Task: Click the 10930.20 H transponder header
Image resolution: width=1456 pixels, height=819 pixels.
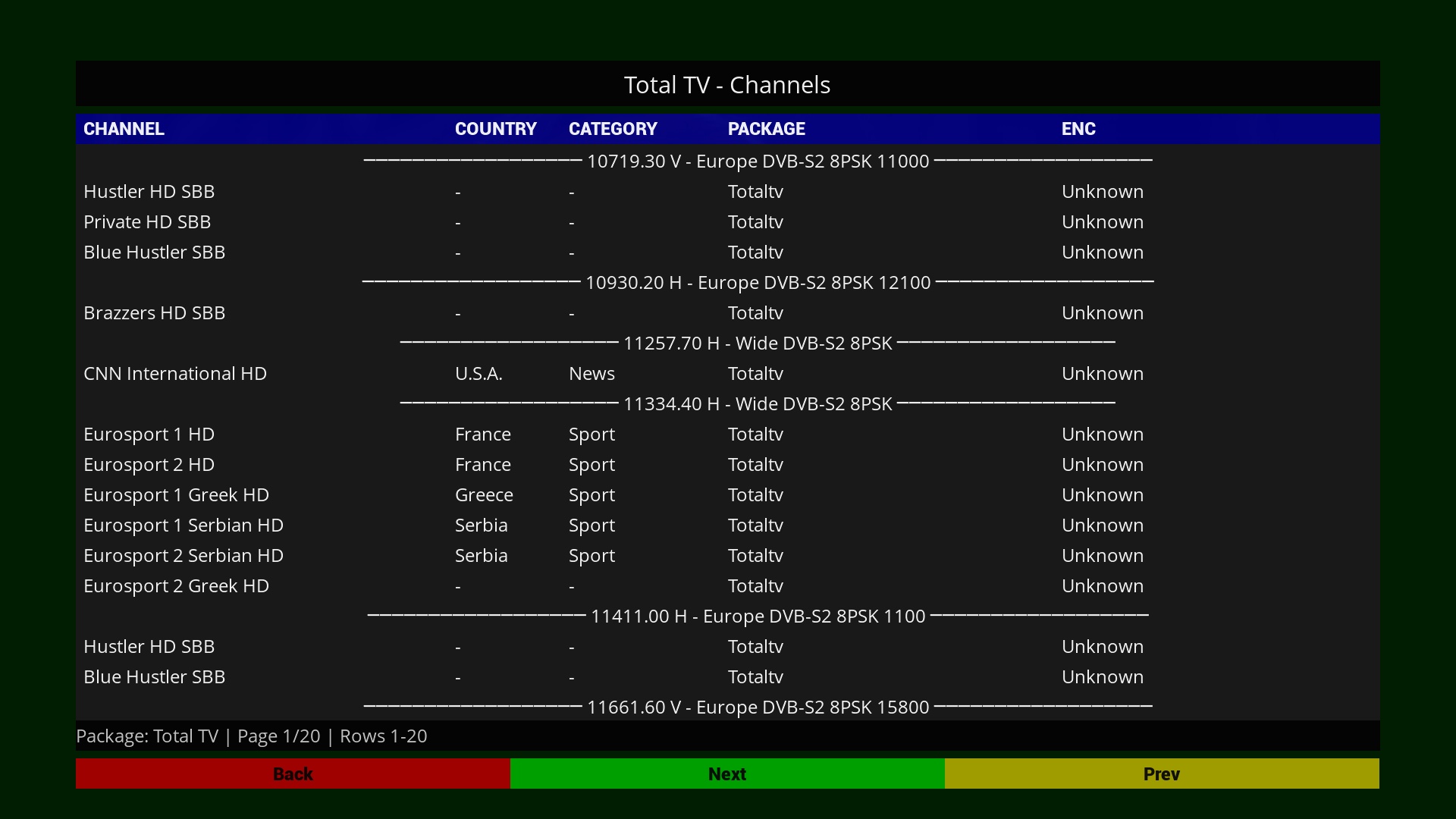Action: click(x=758, y=282)
